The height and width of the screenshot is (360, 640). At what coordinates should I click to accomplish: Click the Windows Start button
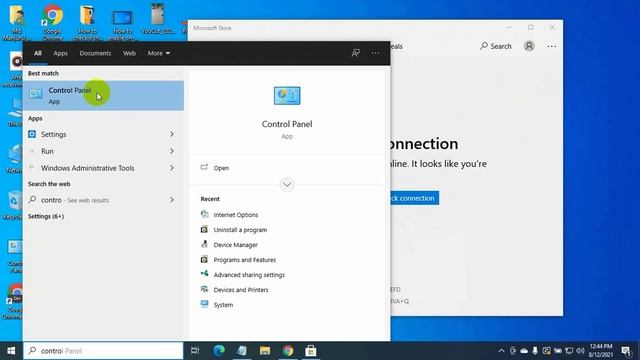11,351
